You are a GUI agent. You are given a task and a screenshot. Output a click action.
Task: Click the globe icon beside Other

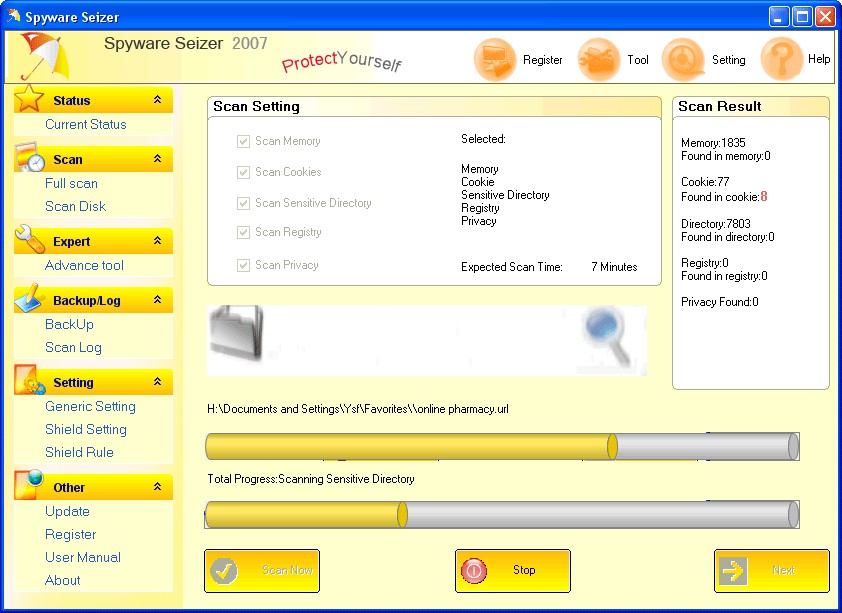[x=29, y=485]
